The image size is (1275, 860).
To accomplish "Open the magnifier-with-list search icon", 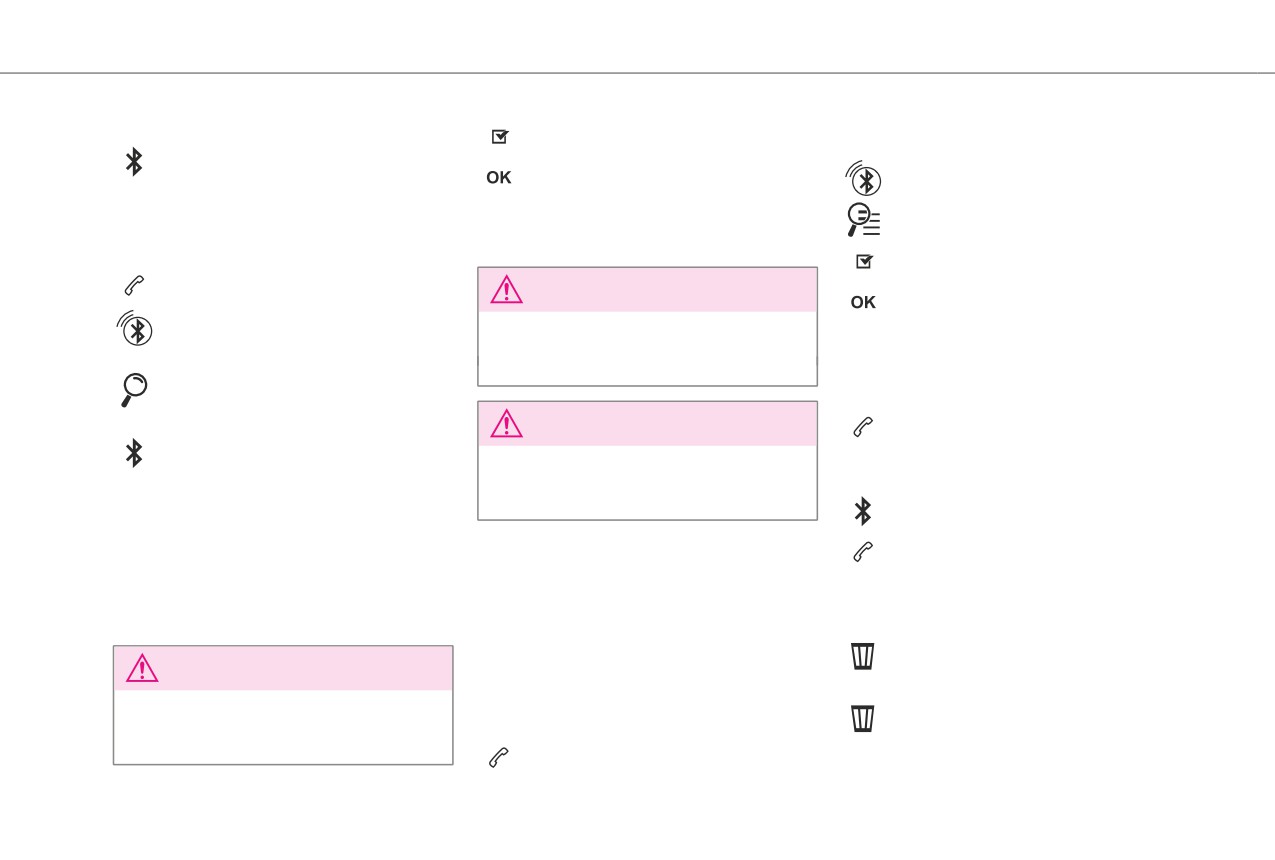I will tap(864, 220).
